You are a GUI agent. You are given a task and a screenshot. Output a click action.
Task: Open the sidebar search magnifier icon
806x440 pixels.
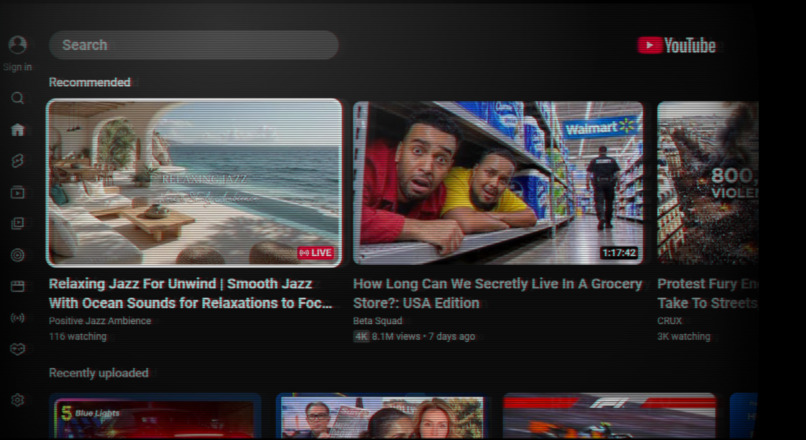pos(17,98)
